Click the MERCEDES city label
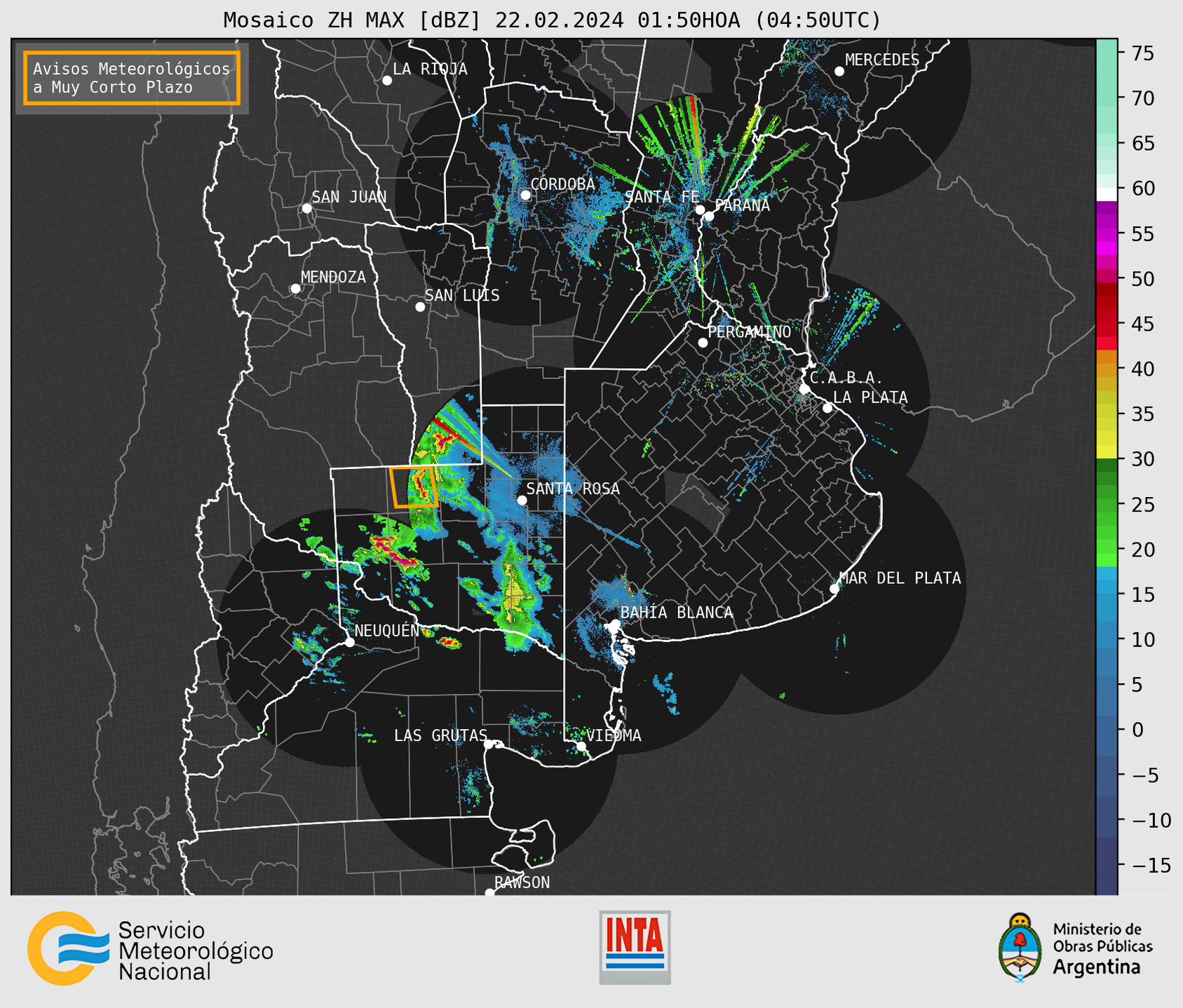This screenshot has height=1008, width=1183. (881, 60)
